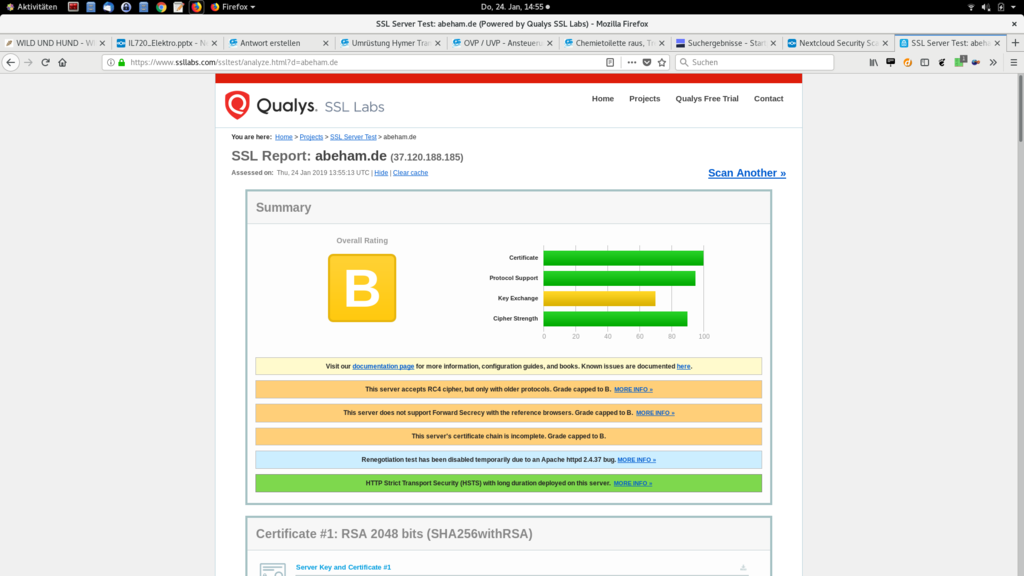Click the volume icon in system tray
This screenshot has width=1024, height=576.
click(x=985, y=7)
